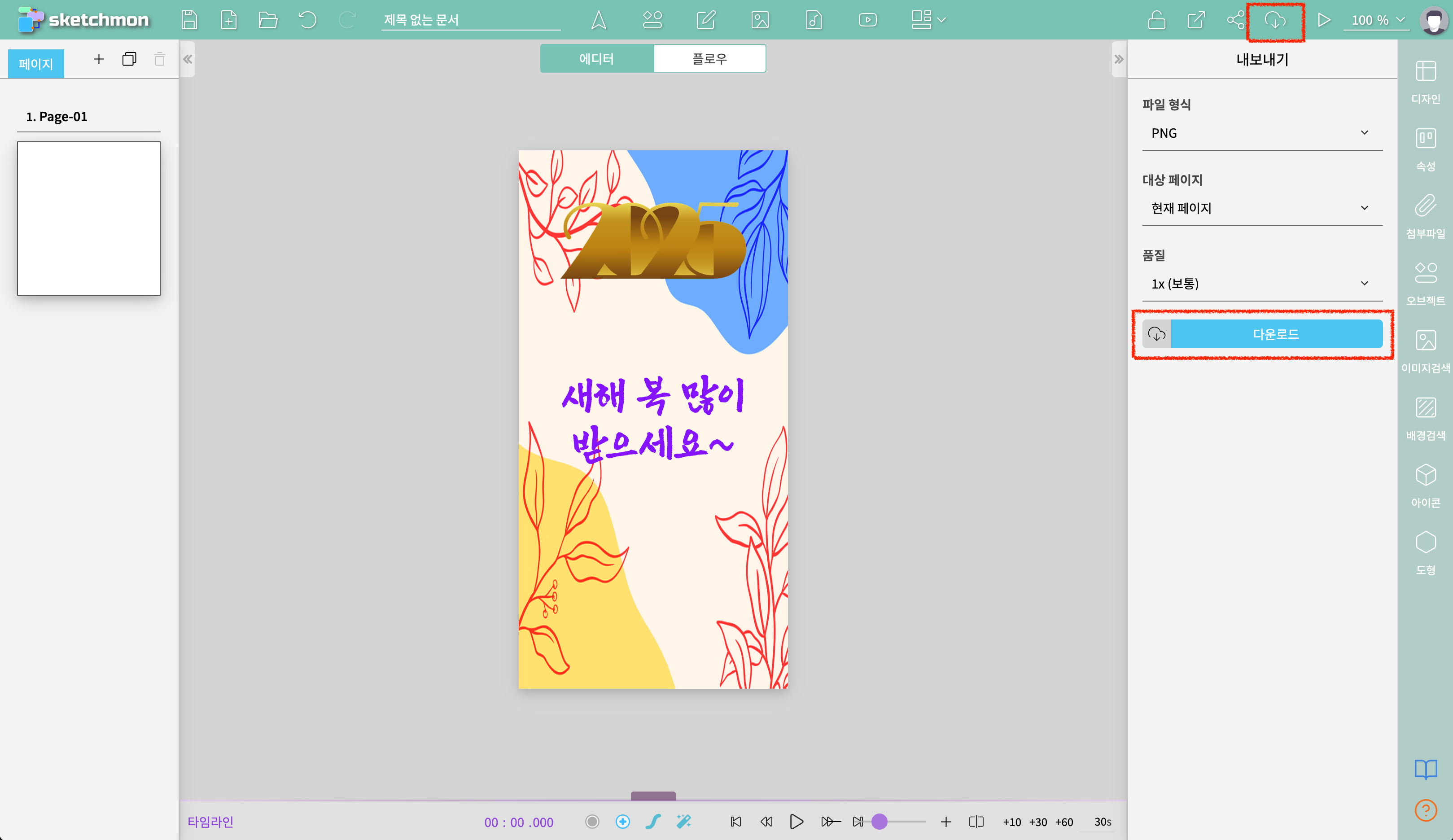The image size is (1453, 840).
Task: Click the save document icon
Action: [189, 20]
